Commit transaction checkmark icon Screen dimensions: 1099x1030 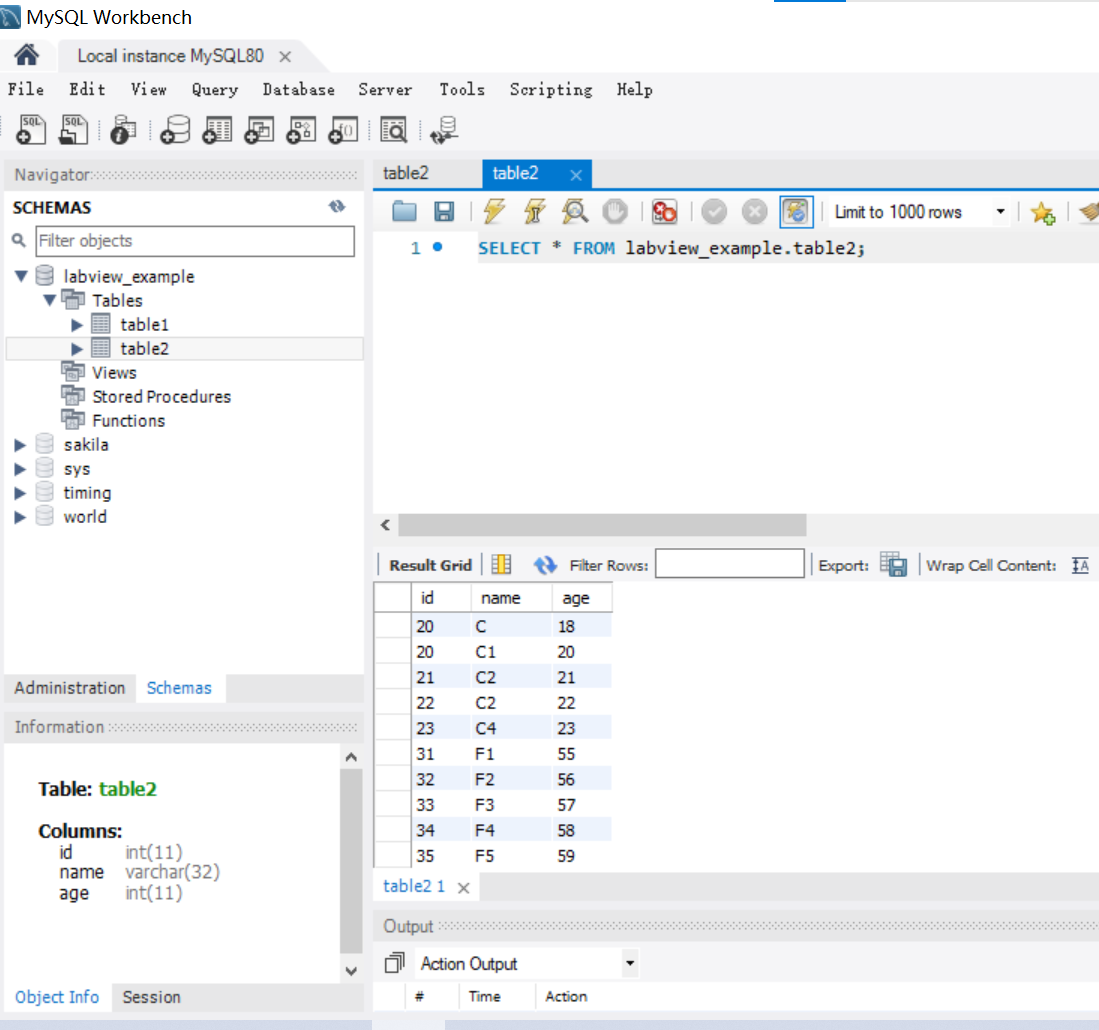(x=714, y=212)
